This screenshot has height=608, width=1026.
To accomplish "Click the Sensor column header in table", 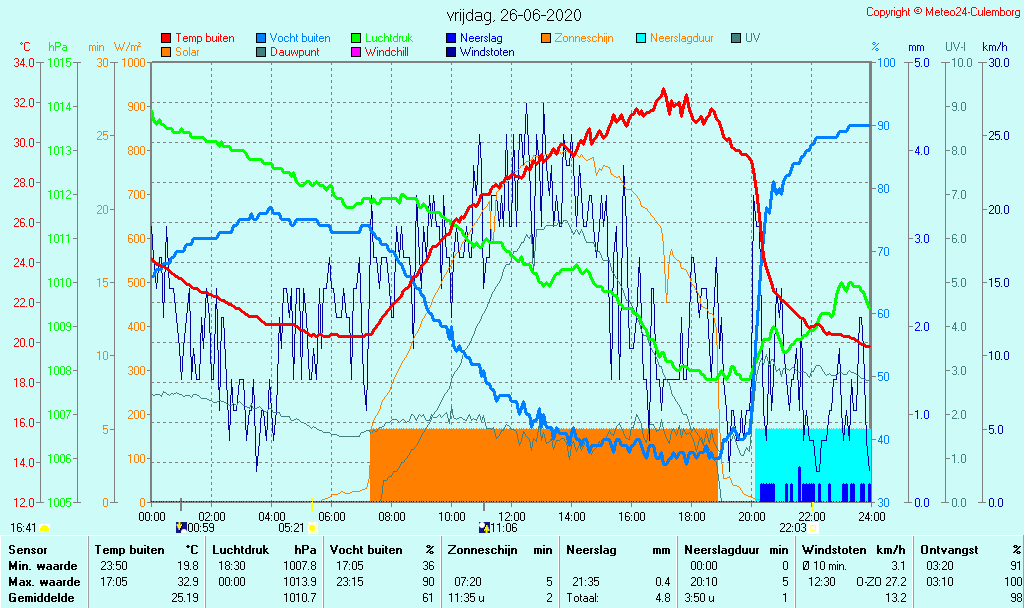I will [27, 550].
